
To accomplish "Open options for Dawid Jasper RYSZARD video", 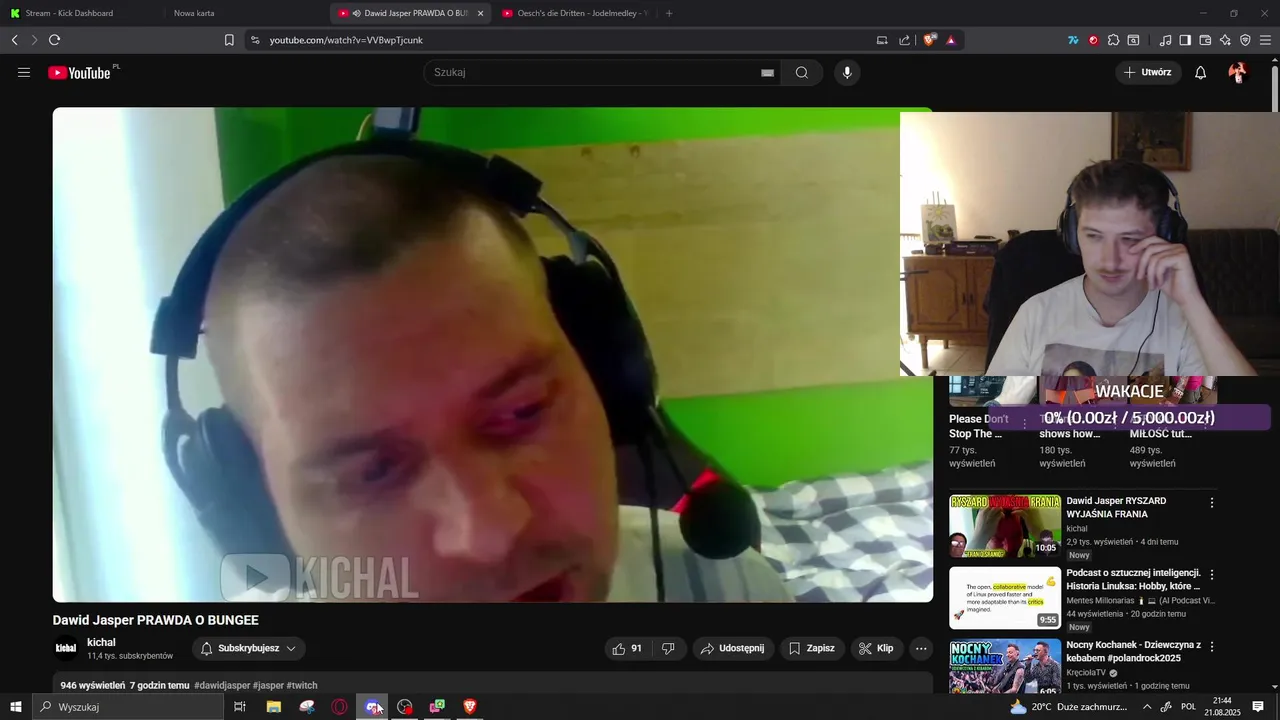I will point(1212,503).
